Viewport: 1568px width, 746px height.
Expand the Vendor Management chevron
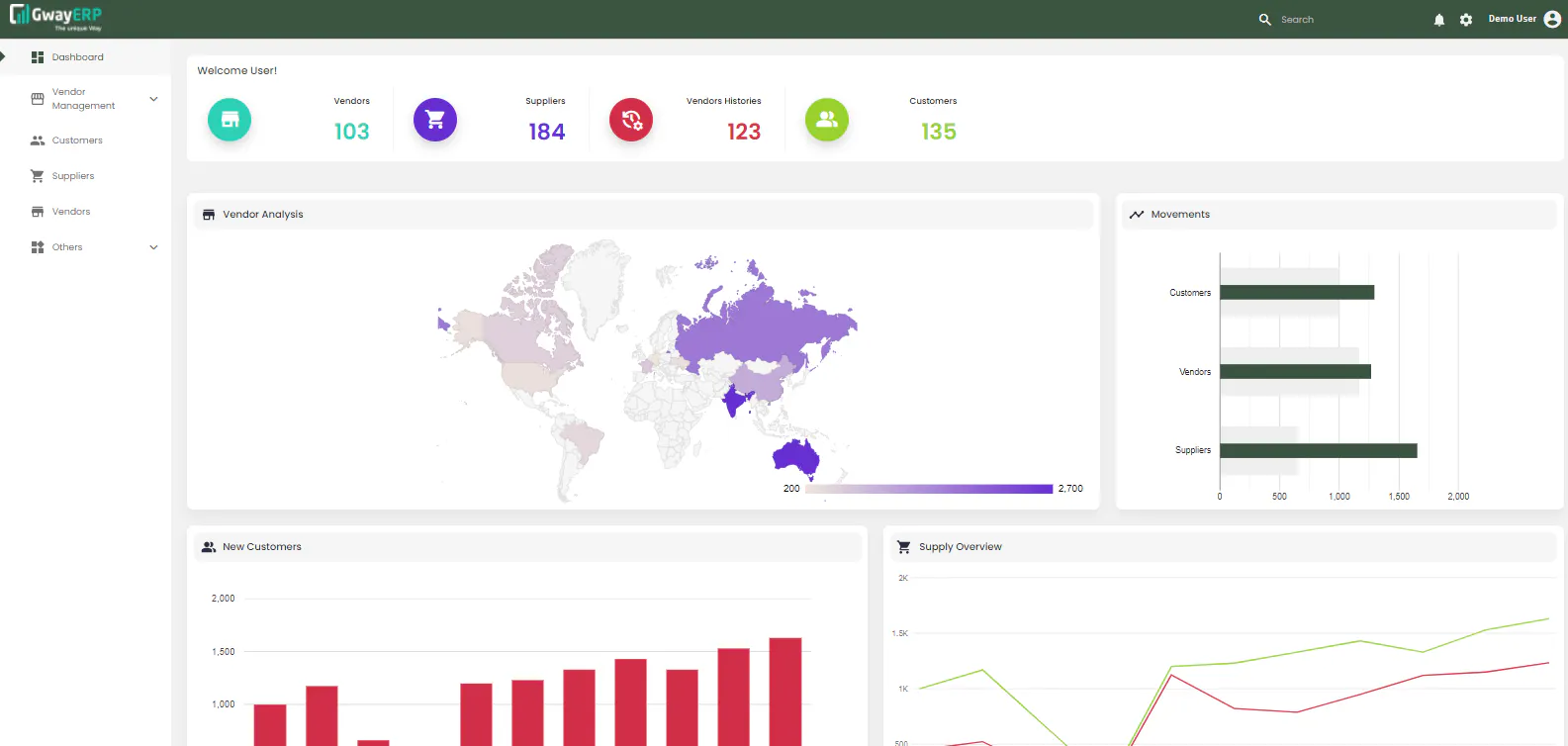153,99
